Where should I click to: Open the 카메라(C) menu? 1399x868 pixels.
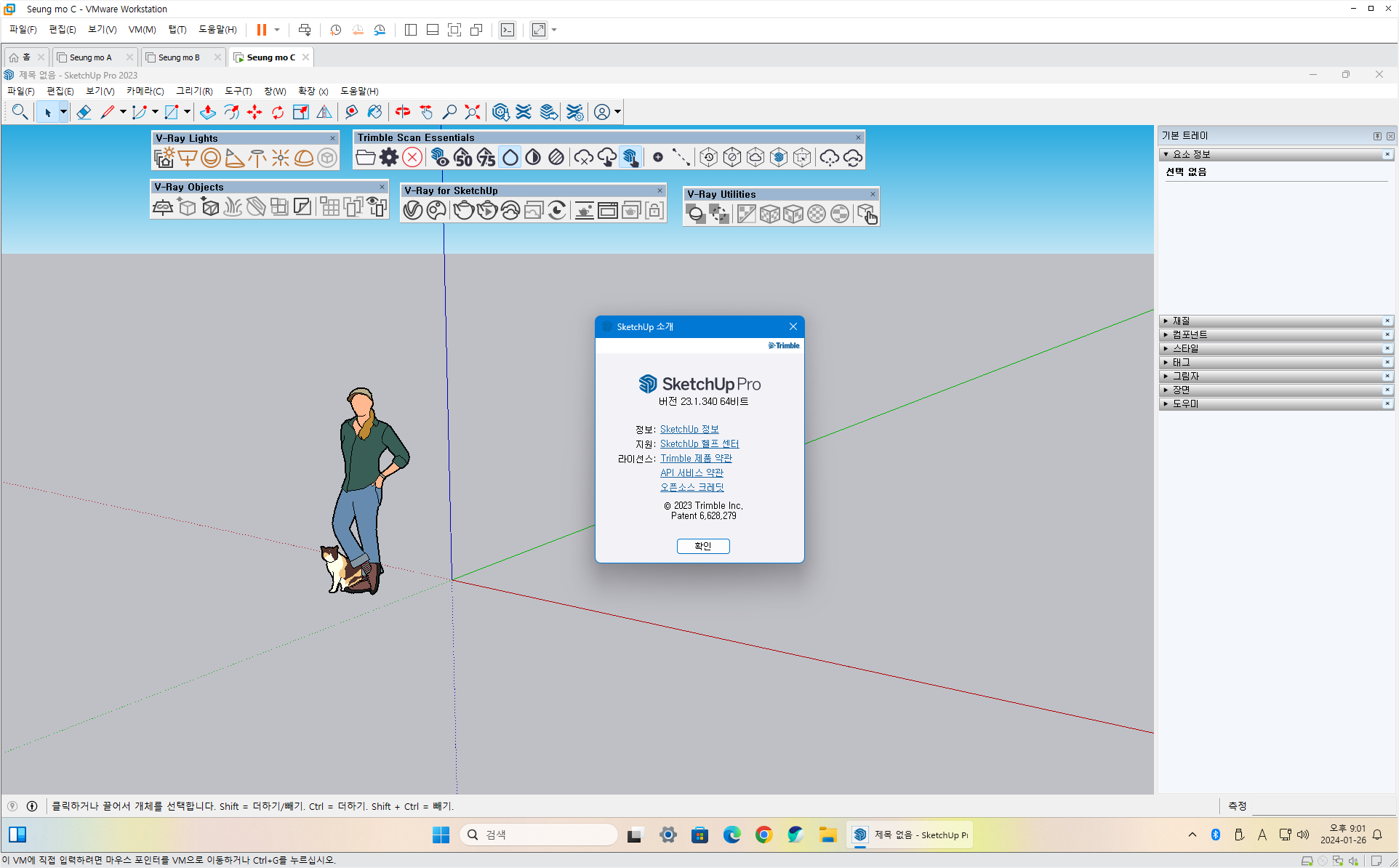coord(145,91)
